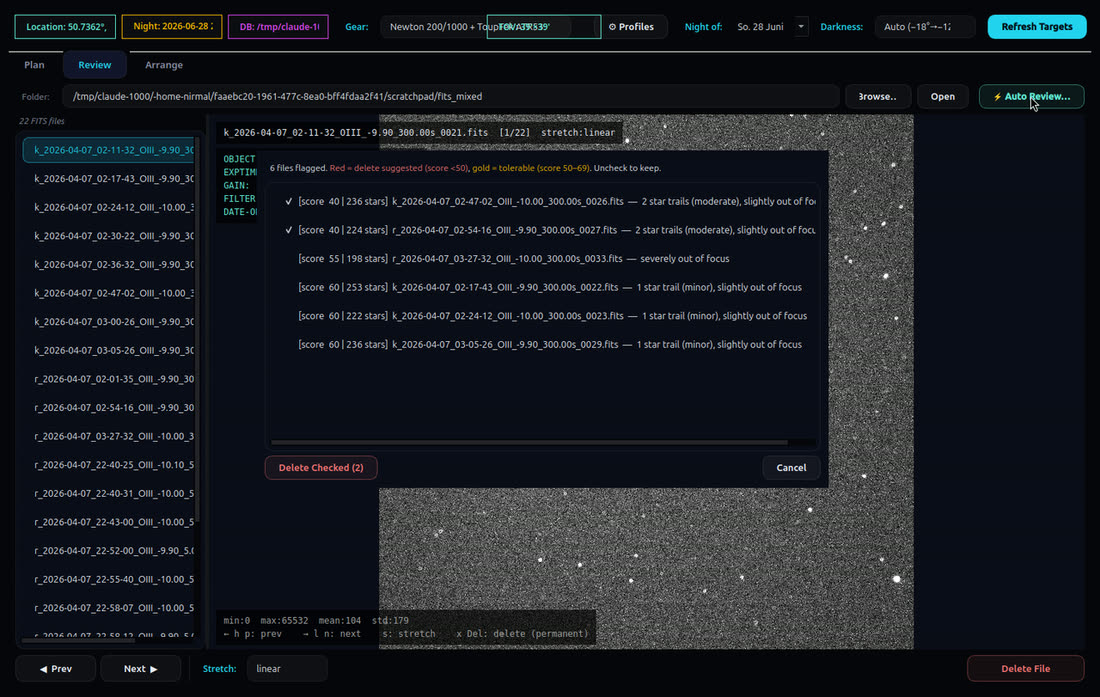Open the Profiles settings
1100x697 pixels.
click(x=631, y=27)
